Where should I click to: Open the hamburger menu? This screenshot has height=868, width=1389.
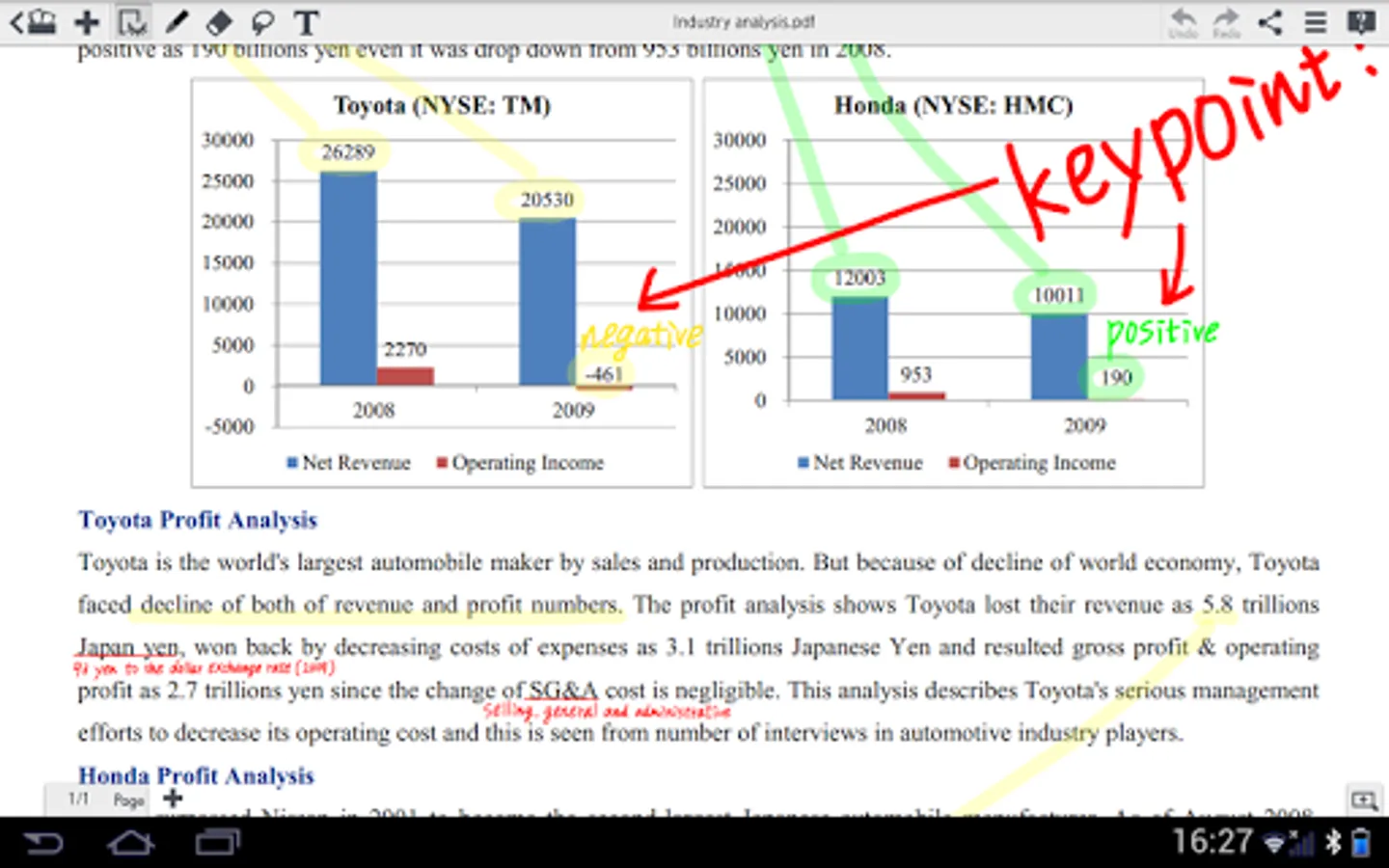(x=1315, y=21)
